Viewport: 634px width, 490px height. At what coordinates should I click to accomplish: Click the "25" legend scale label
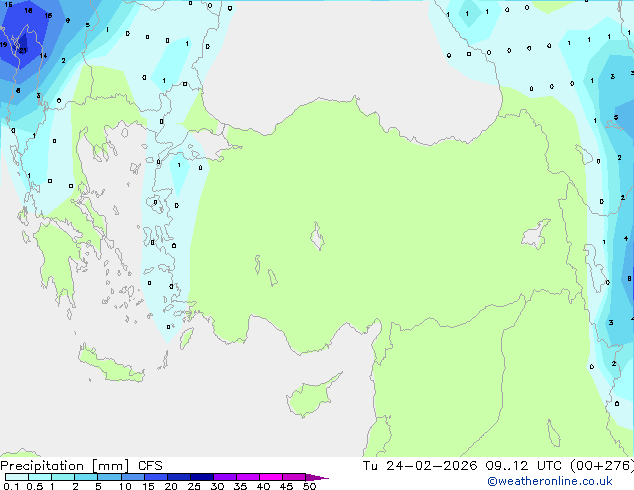pyautogui.click(x=194, y=486)
